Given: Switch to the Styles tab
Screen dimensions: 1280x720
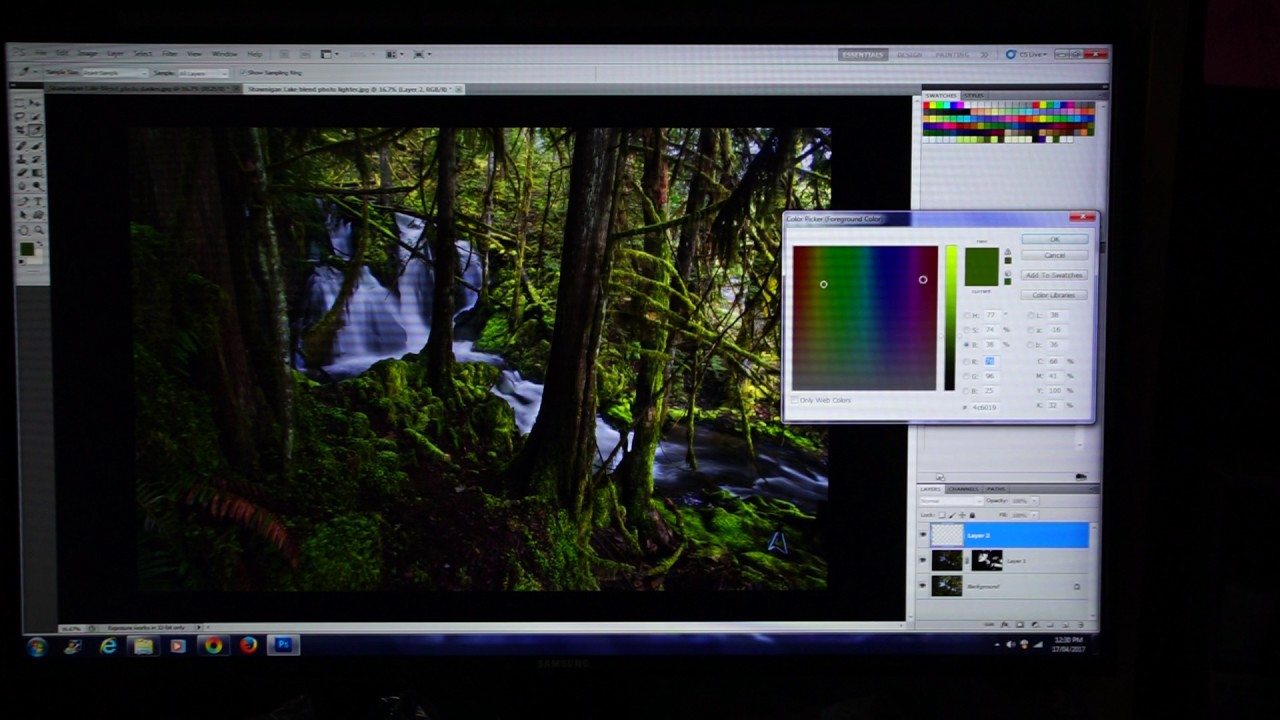Looking at the screenshot, I should pos(974,96).
